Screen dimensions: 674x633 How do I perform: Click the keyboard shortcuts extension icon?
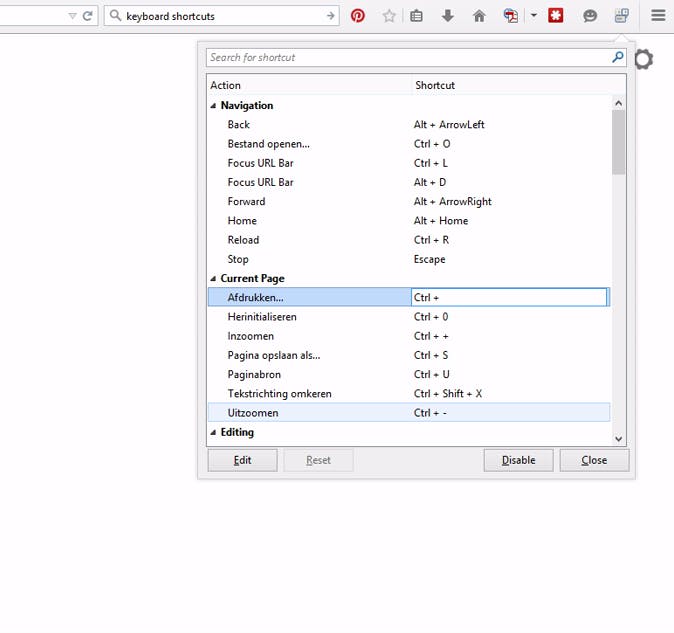coord(622,16)
